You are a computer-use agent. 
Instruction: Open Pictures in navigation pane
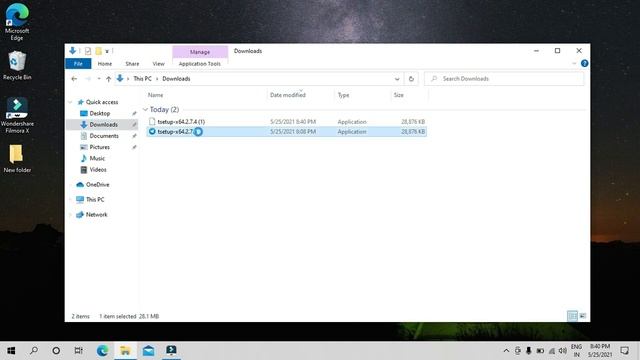coord(100,147)
